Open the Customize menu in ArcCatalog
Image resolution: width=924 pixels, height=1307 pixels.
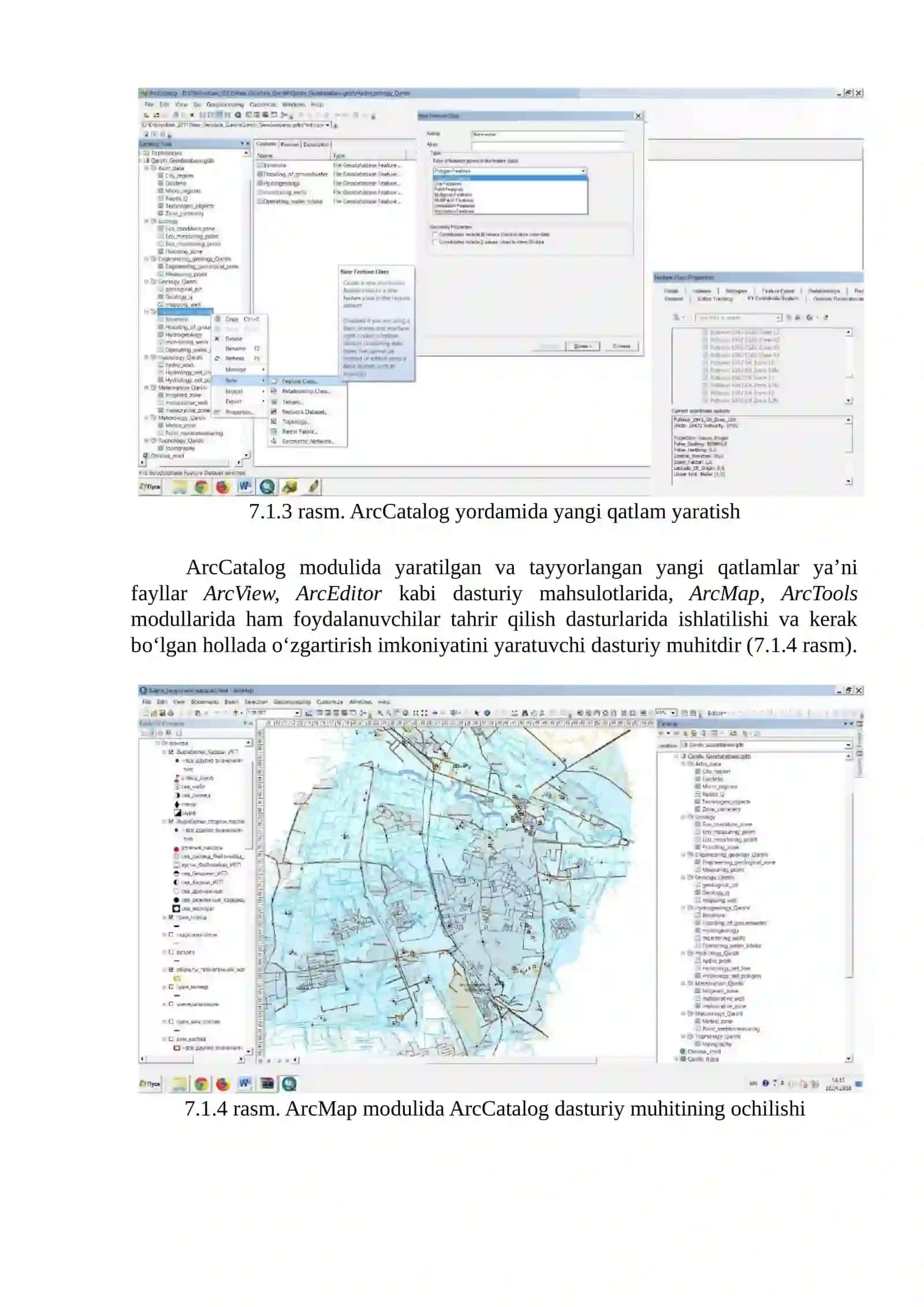point(263,105)
